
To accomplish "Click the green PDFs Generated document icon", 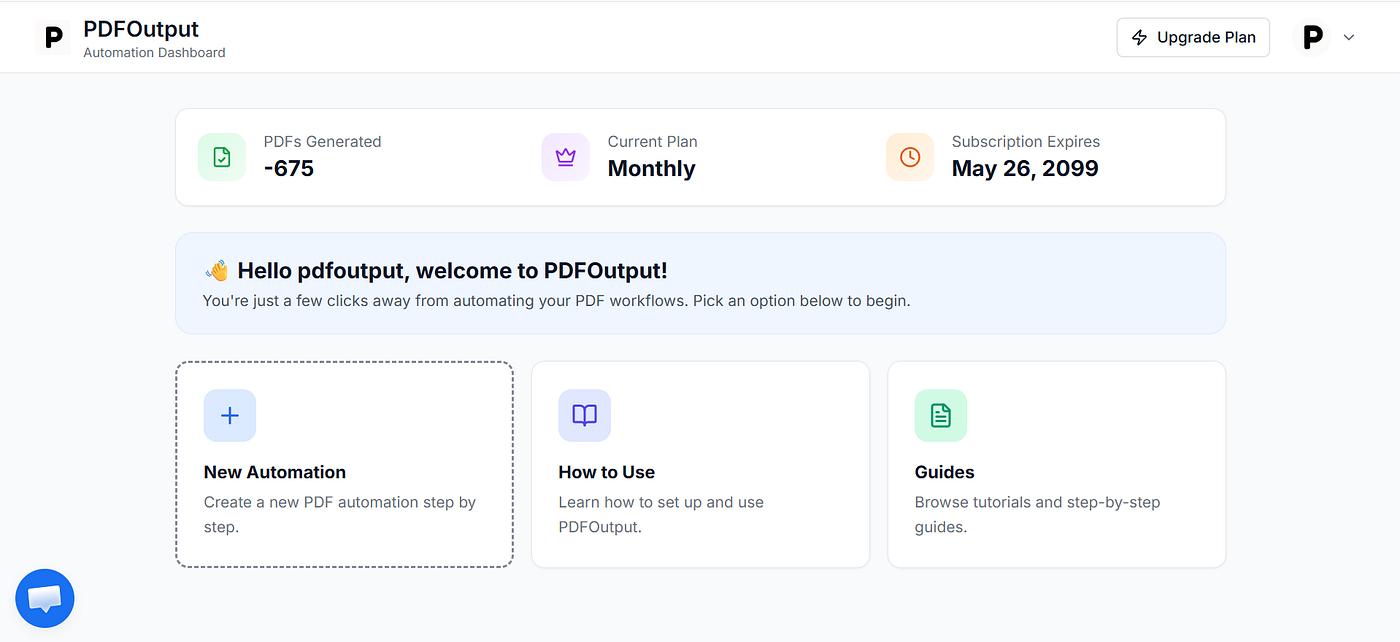I will (222, 157).
